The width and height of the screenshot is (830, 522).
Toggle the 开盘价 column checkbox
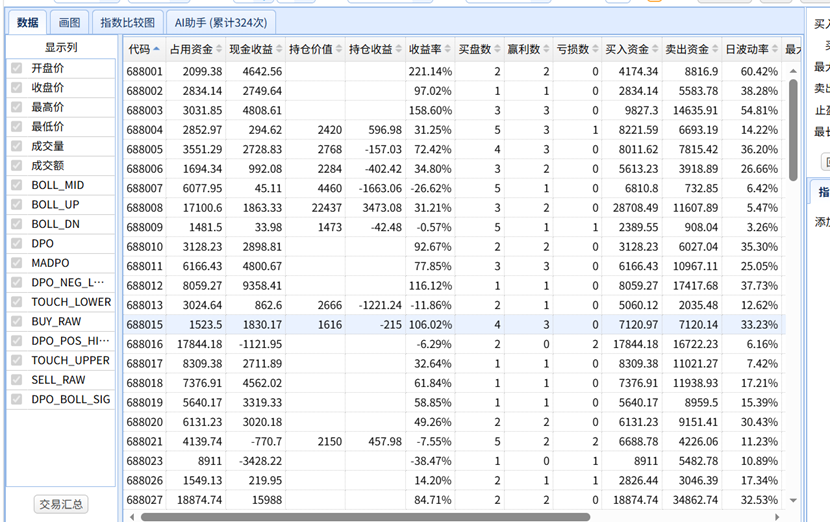17,68
